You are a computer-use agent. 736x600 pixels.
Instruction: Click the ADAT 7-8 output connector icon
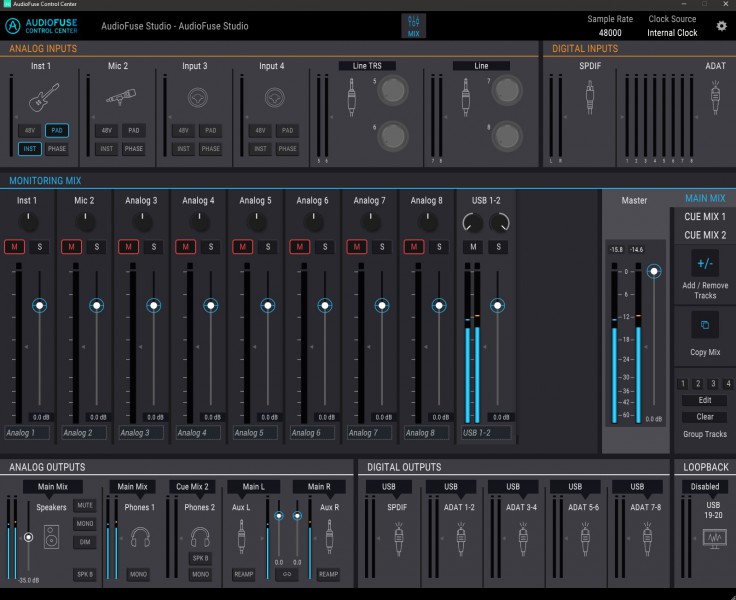pos(647,539)
